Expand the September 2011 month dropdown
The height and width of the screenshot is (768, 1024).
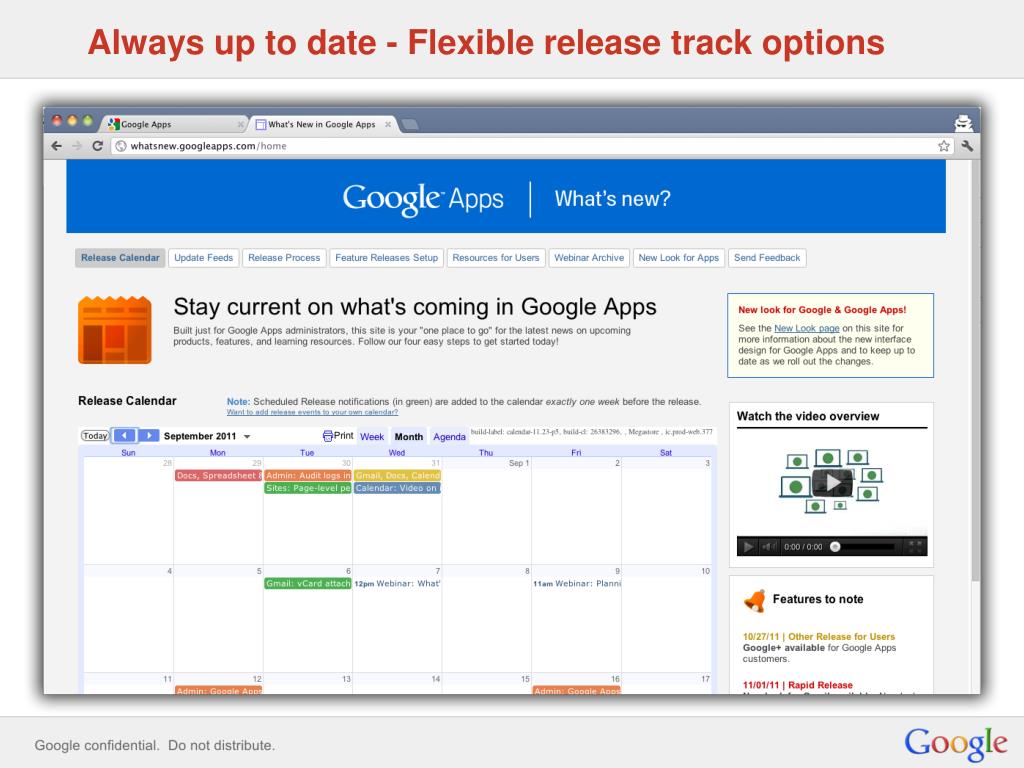pos(247,436)
